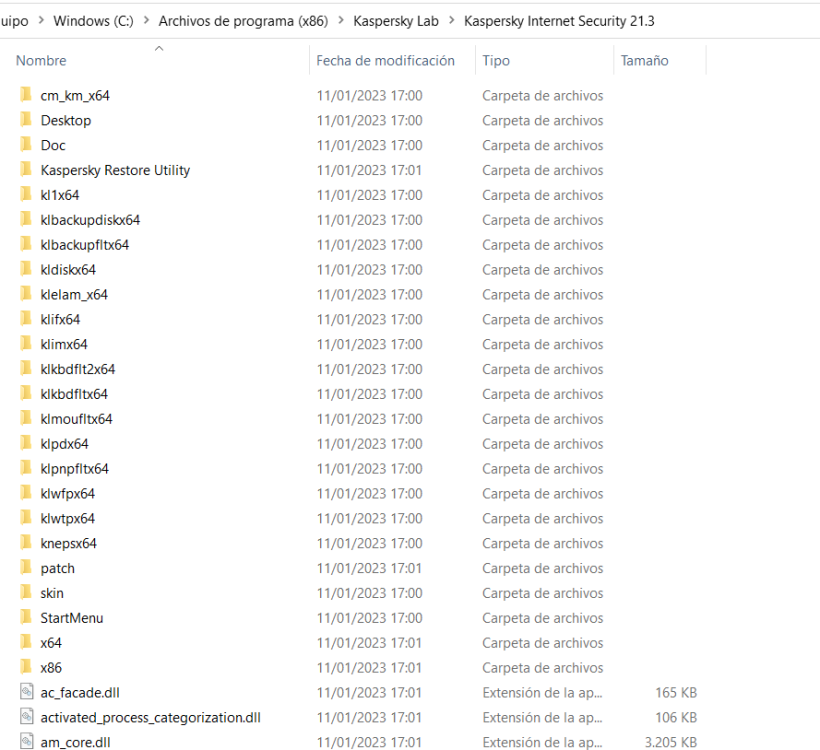Select the StartMenu folder icon
Screen dimensions: 820x750
coord(26,618)
